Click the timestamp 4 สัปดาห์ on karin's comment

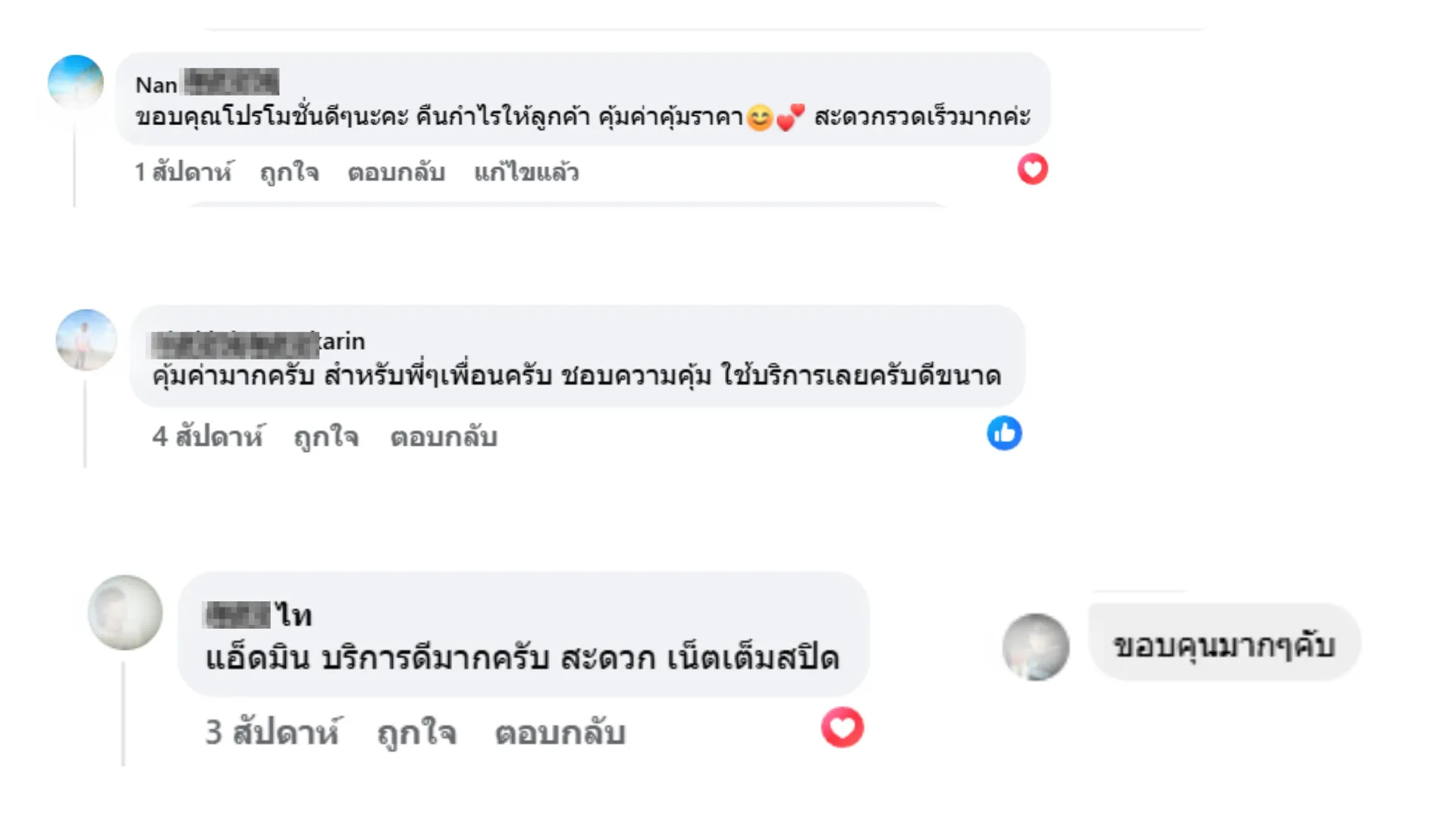coord(209,436)
